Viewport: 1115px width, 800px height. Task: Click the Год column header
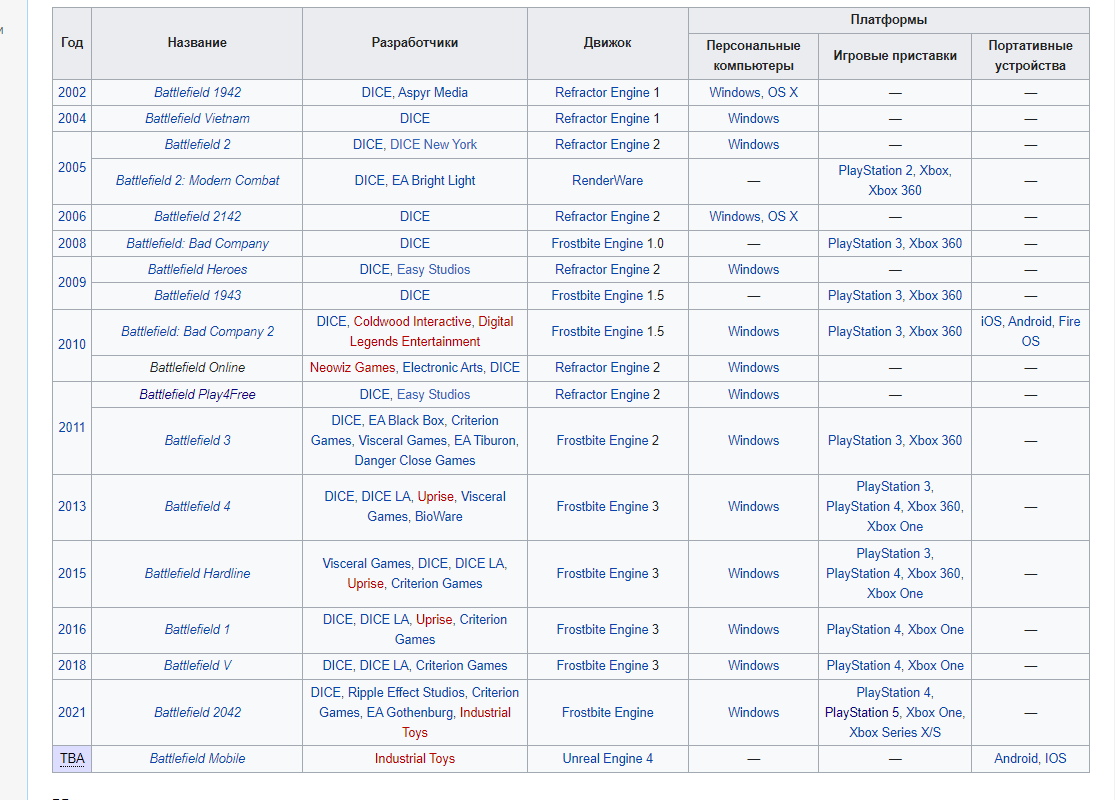[x=72, y=43]
